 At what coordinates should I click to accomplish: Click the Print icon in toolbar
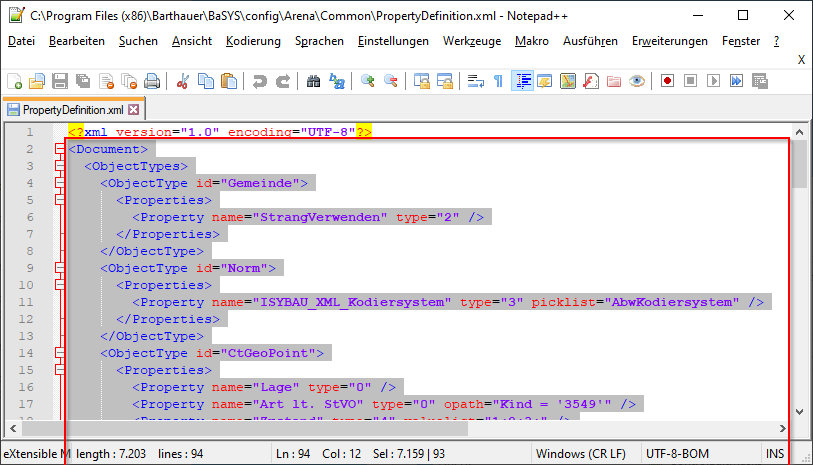(x=151, y=81)
